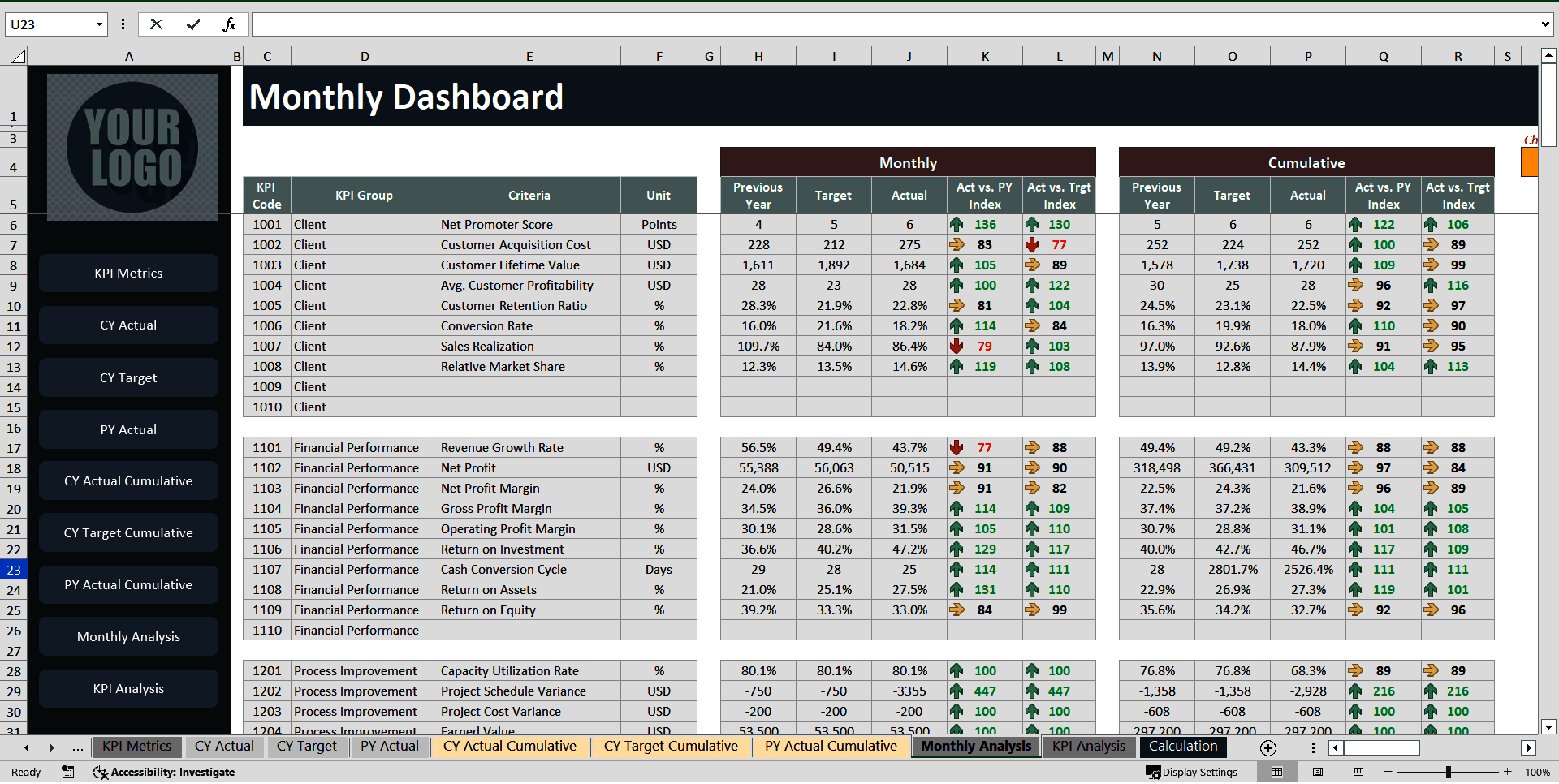Click CY Target Cumulative sidebar button
Image resolution: width=1559 pixels, height=784 pixels.
(x=128, y=533)
